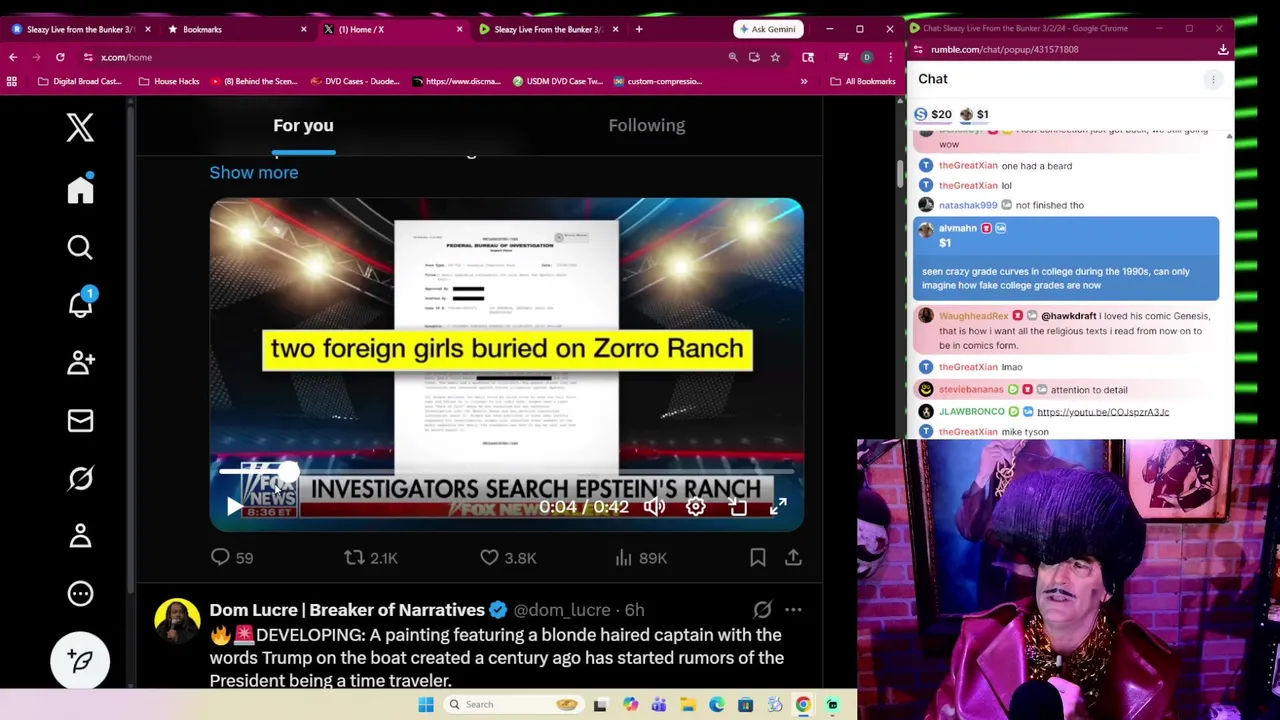Open Home in X sidebar

(80, 189)
